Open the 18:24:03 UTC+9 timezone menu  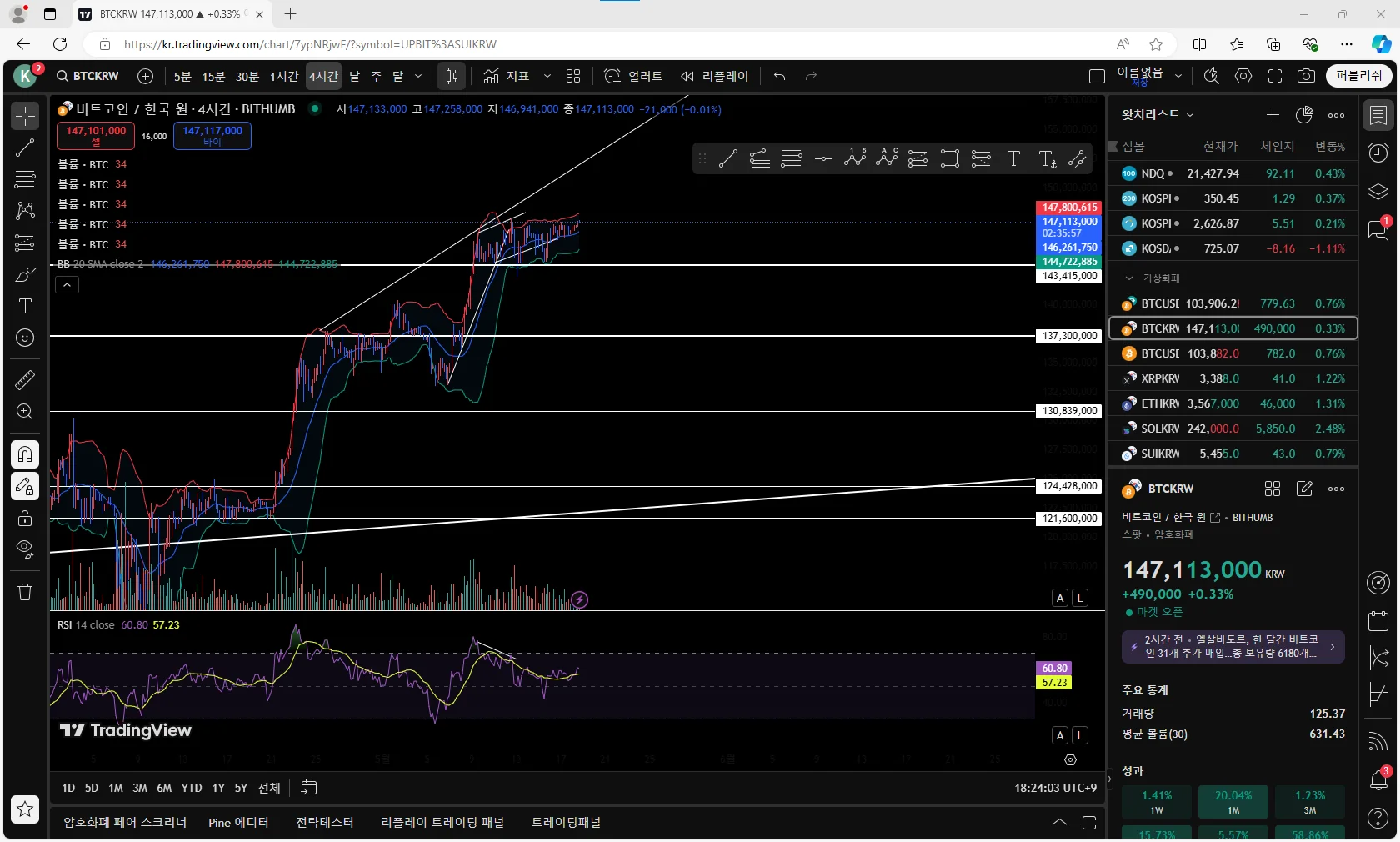[x=1055, y=788]
